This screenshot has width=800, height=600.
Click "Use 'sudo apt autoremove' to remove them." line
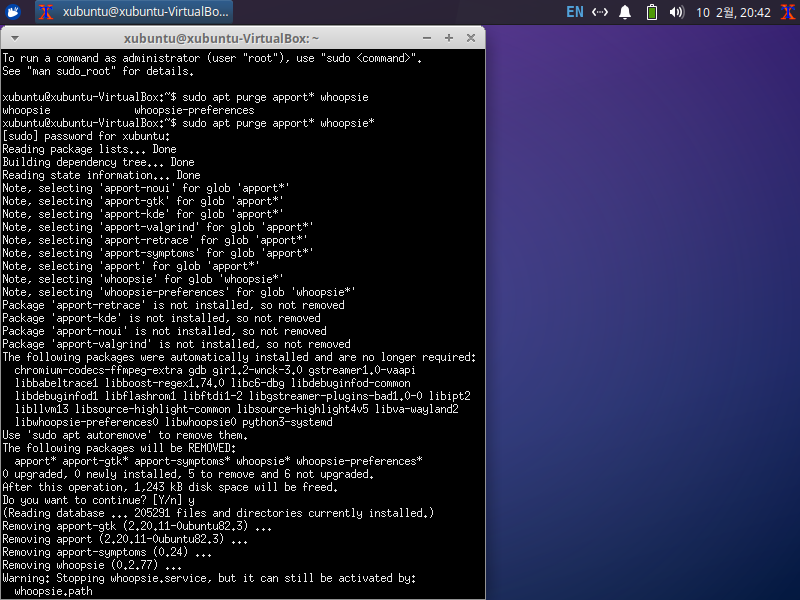coord(125,435)
